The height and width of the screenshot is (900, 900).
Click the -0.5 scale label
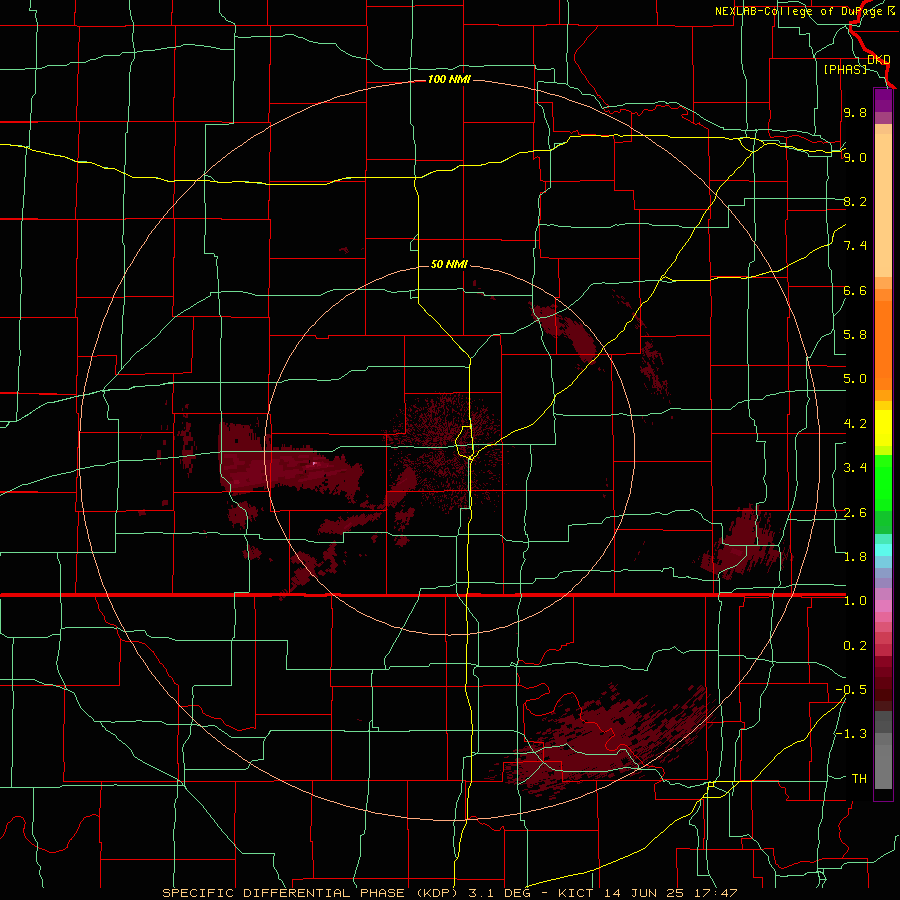(x=851, y=690)
